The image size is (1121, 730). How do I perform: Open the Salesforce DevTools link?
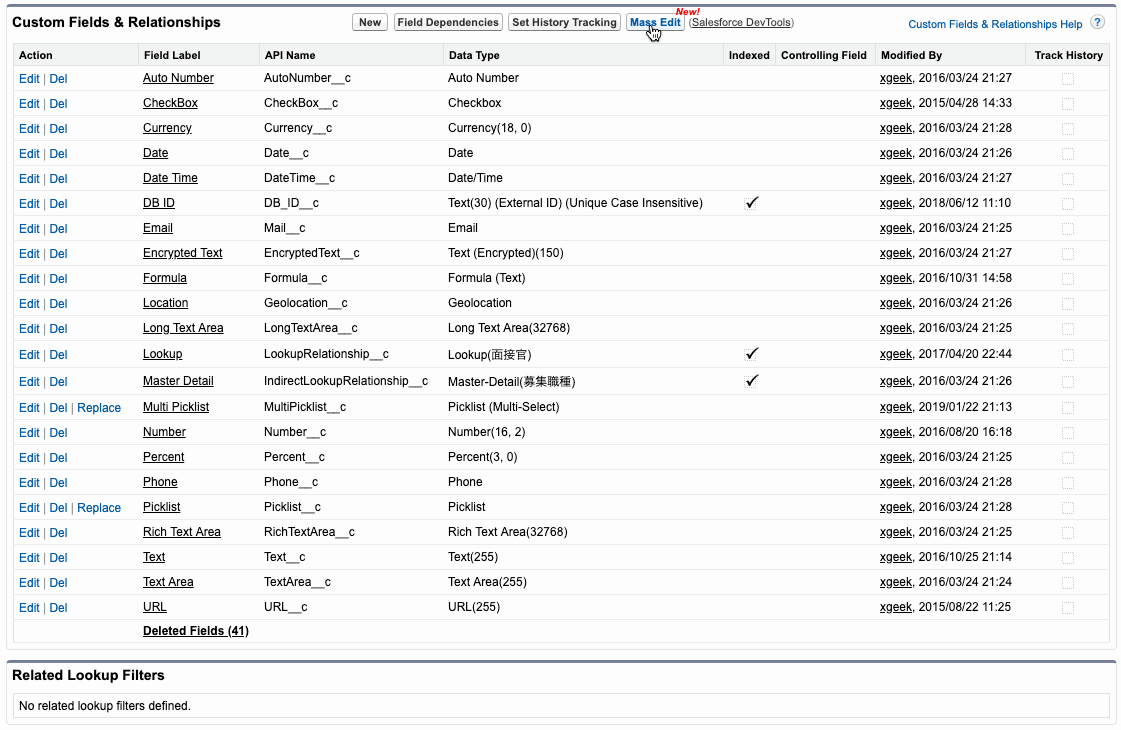coord(741,22)
